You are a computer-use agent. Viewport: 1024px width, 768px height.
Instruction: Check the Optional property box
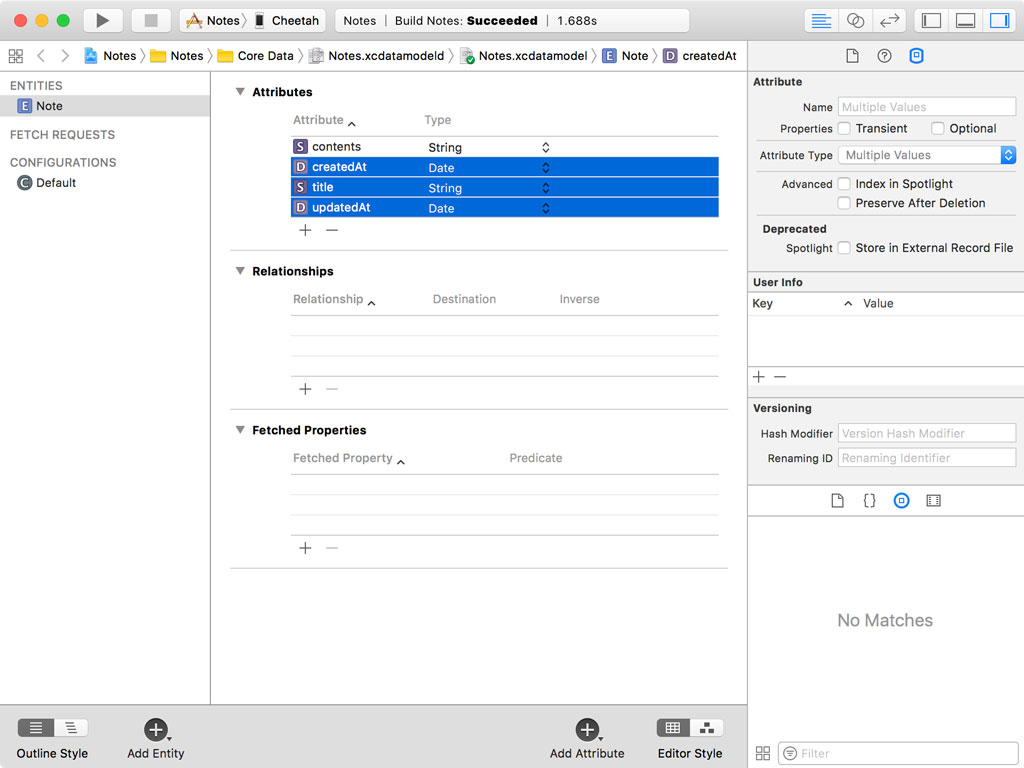coord(938,128)
